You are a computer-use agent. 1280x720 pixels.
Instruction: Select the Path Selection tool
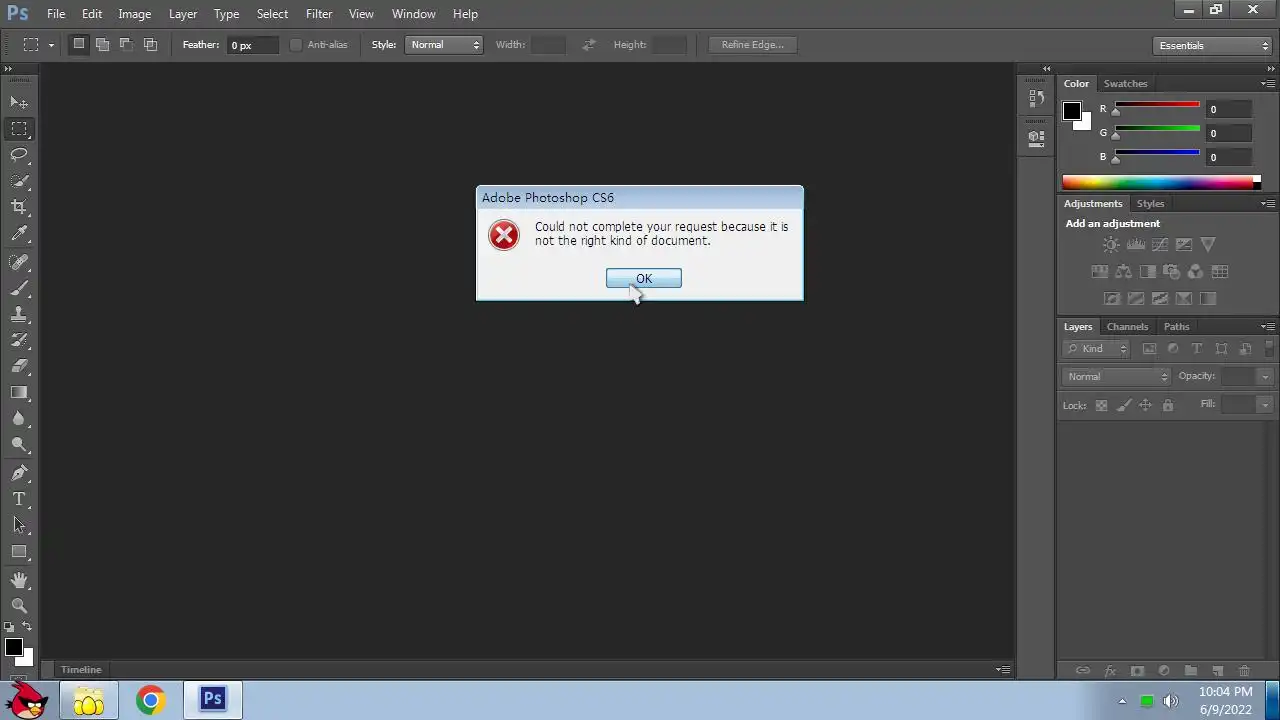tap(19, 525)
